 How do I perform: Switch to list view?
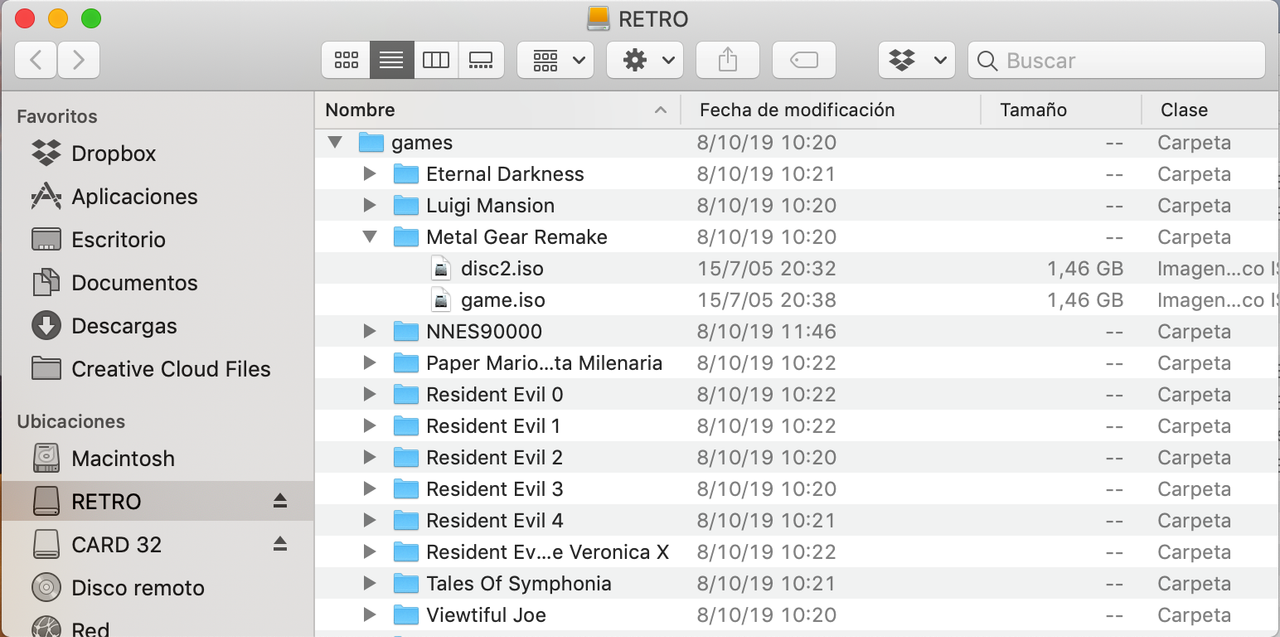(x=391, y=60)
